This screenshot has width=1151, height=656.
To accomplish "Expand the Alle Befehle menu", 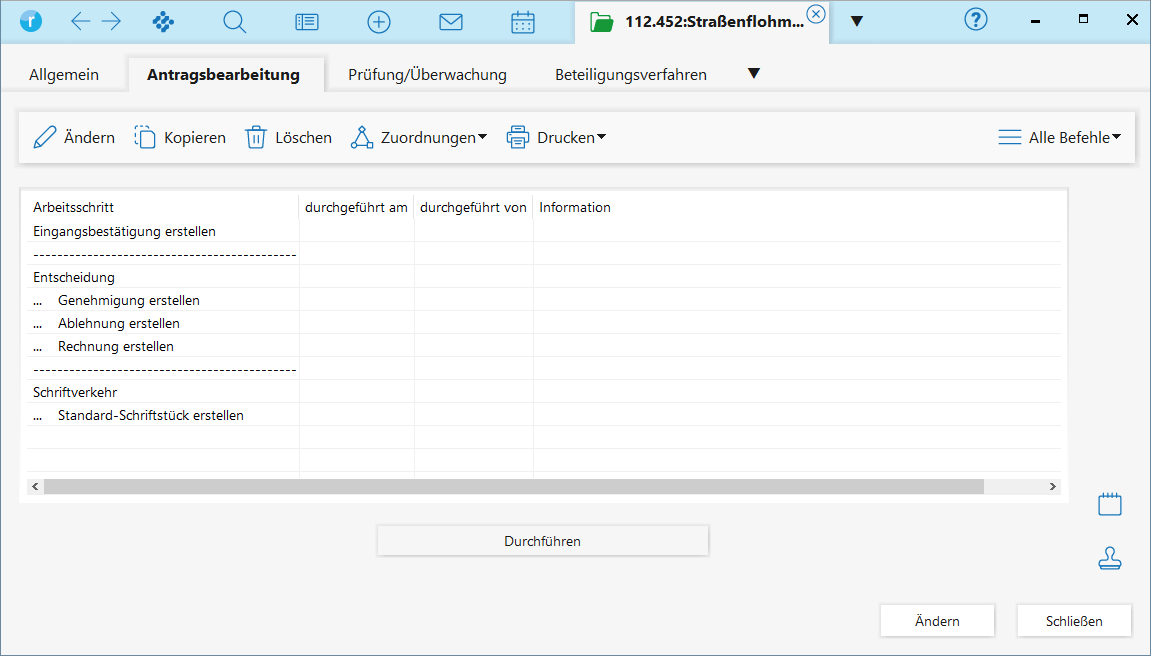I will [x=1059, y=138].
